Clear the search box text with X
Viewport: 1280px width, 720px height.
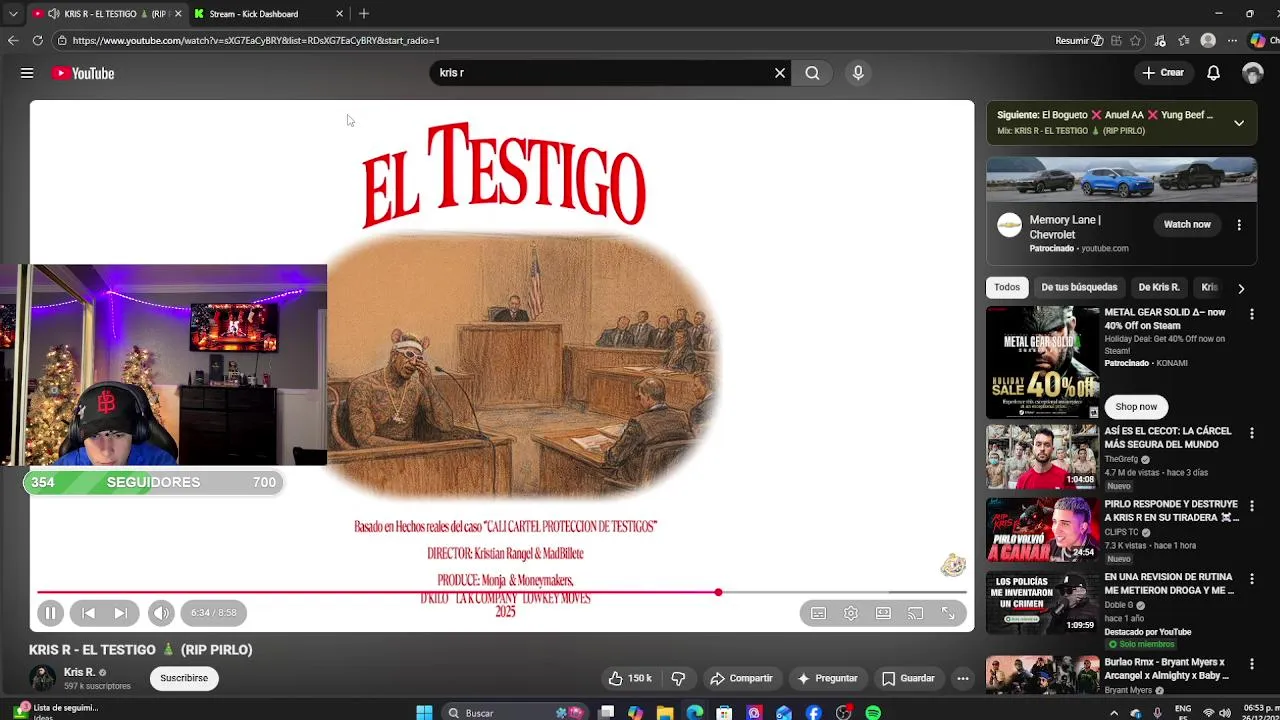click(780, 73)
